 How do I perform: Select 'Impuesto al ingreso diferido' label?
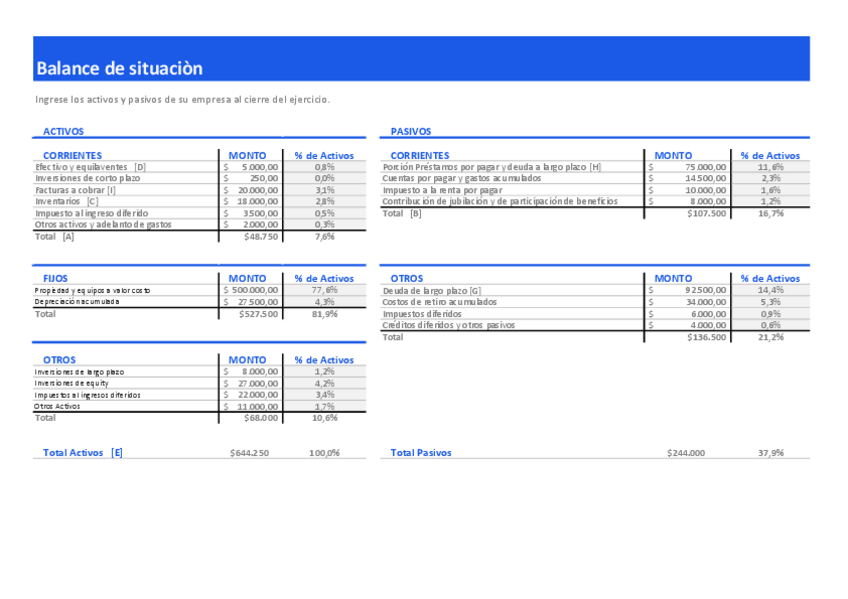pos(91,214)
